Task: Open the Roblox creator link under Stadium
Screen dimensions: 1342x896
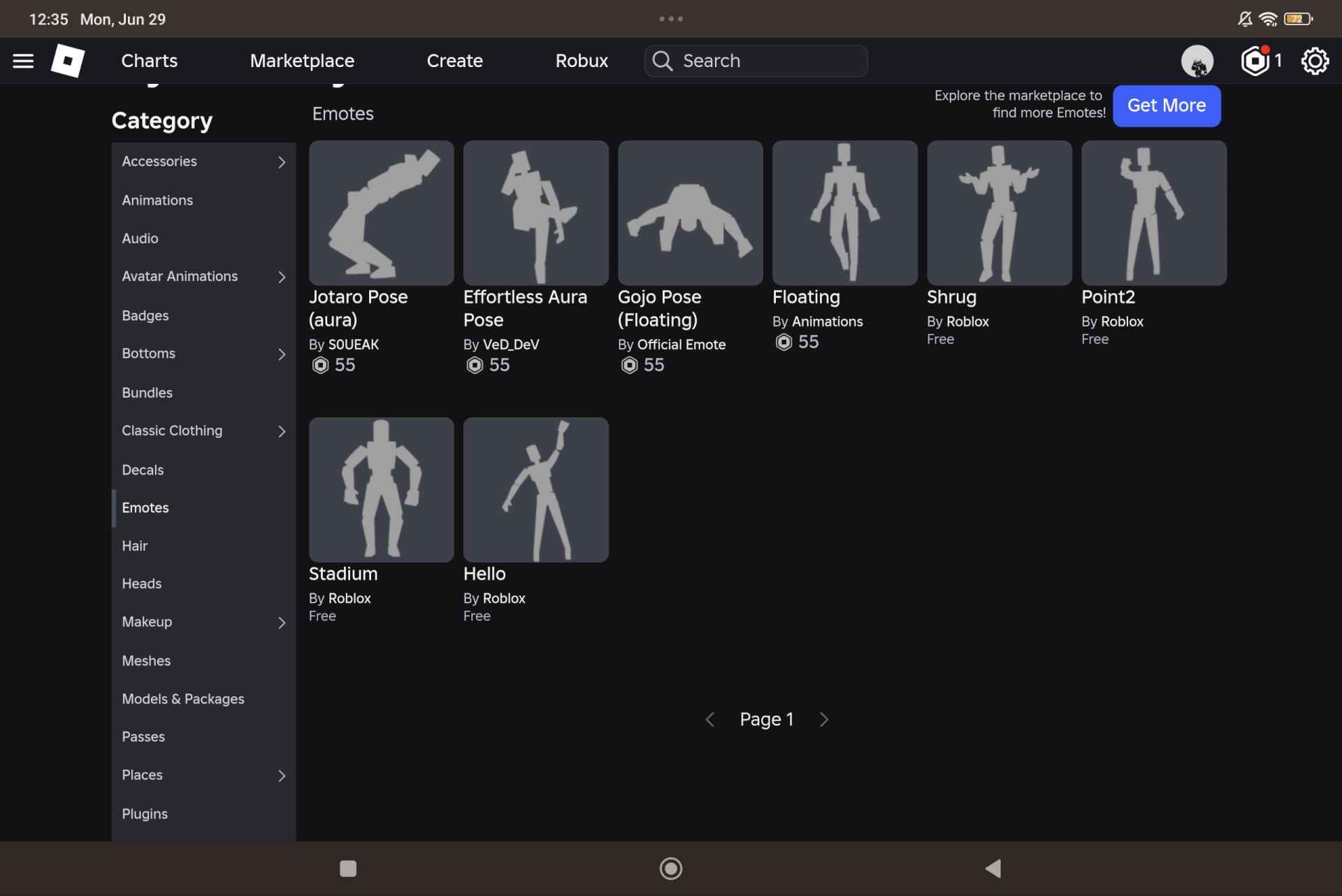Action: pyautogui.click(x=349, y=598)
